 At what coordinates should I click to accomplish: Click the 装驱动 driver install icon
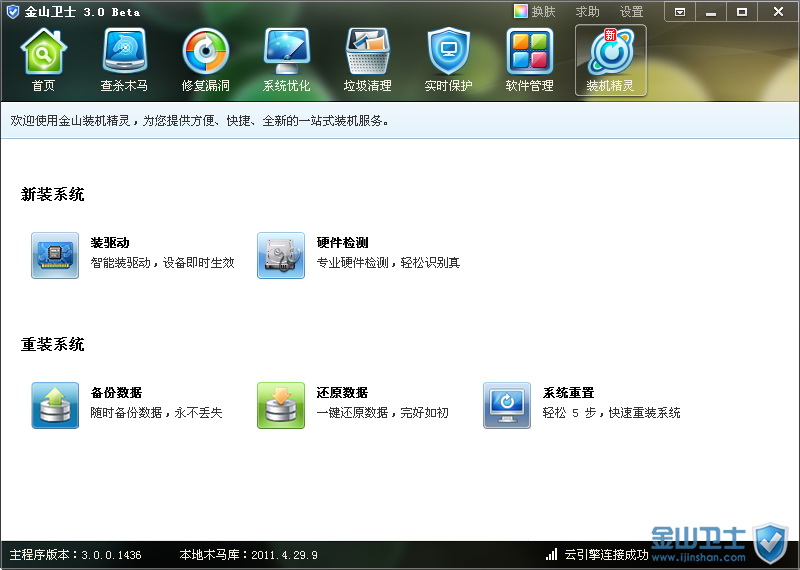point(55,255)
